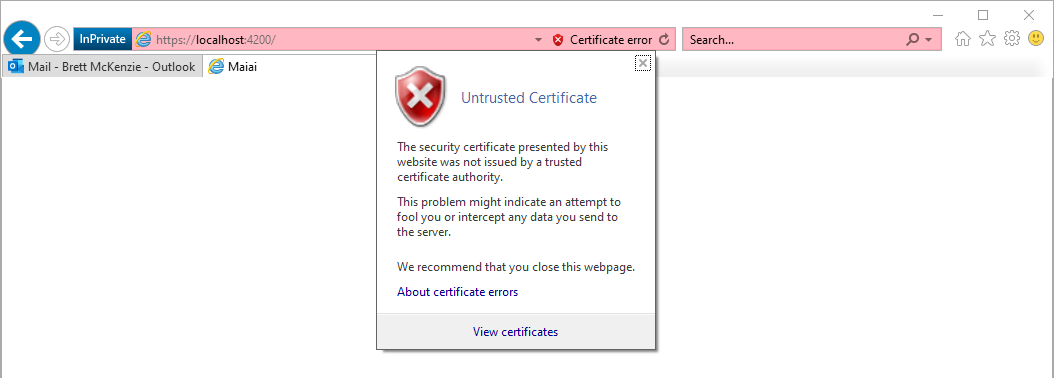The width and height of the screenshot is (1054, 378).
Task: Close the Untrusted Certificate popup
Action: coord(643,63)
